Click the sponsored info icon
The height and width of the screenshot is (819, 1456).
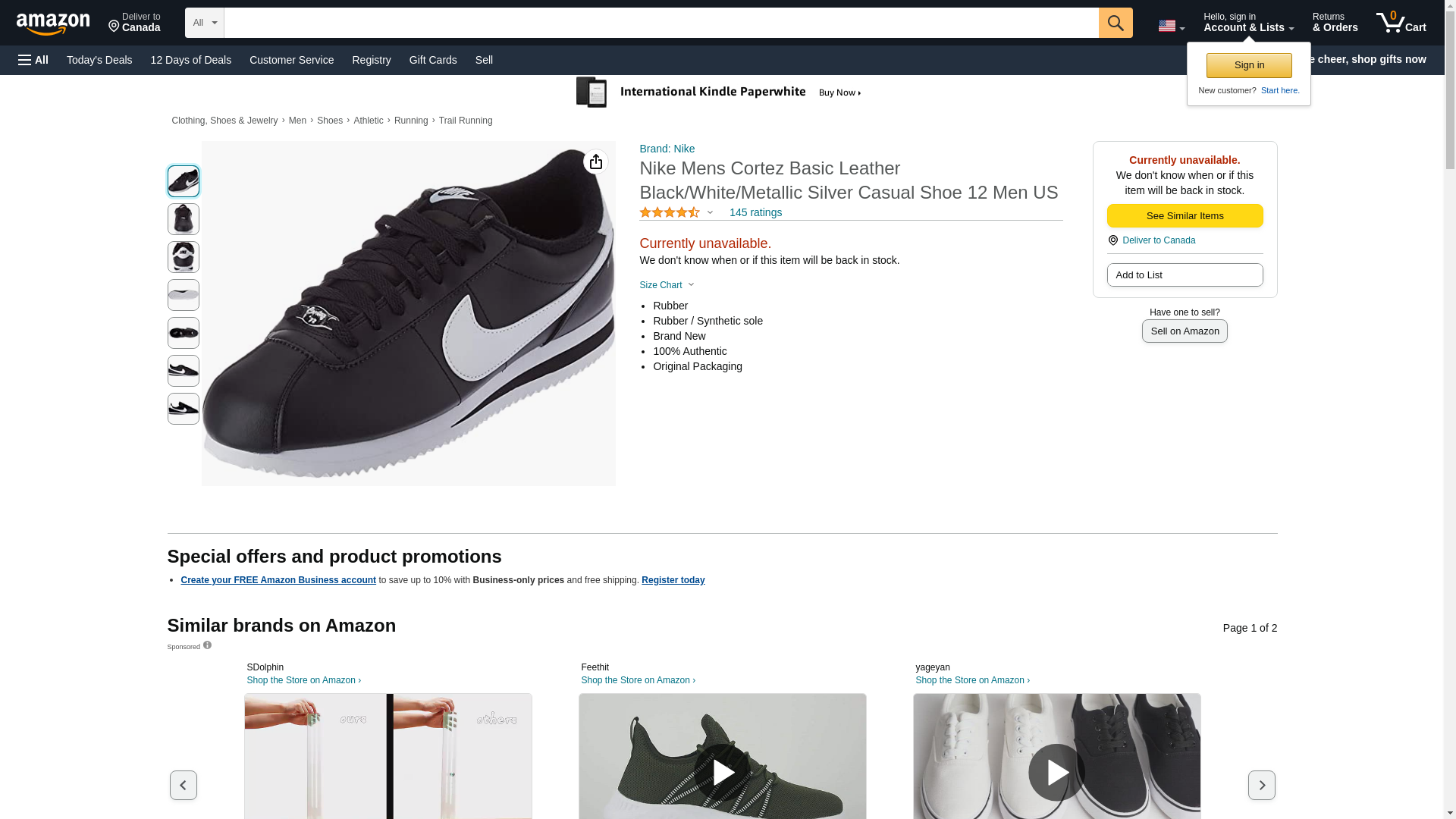[207, 645]
